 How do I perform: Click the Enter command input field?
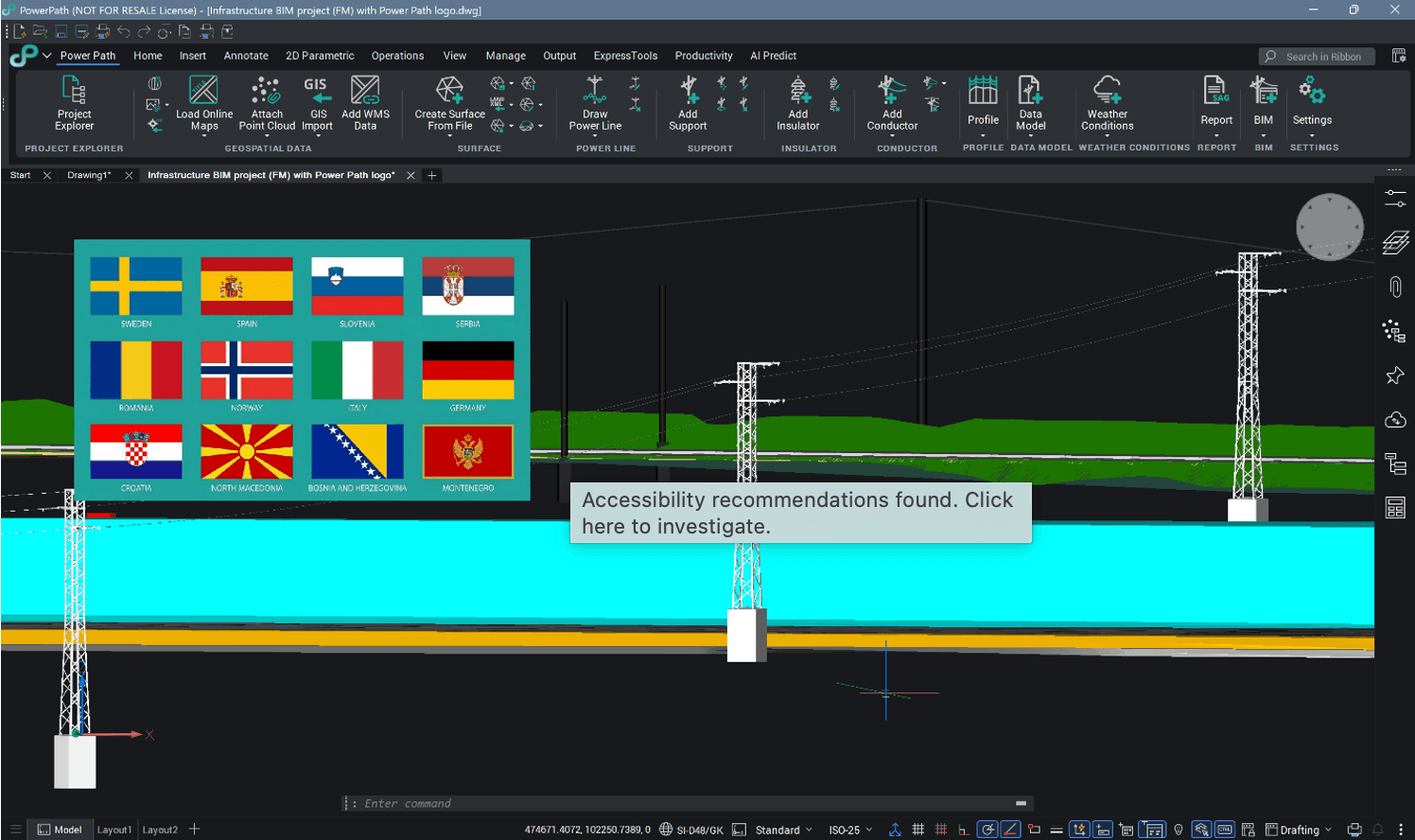click(x=681, y=803)
